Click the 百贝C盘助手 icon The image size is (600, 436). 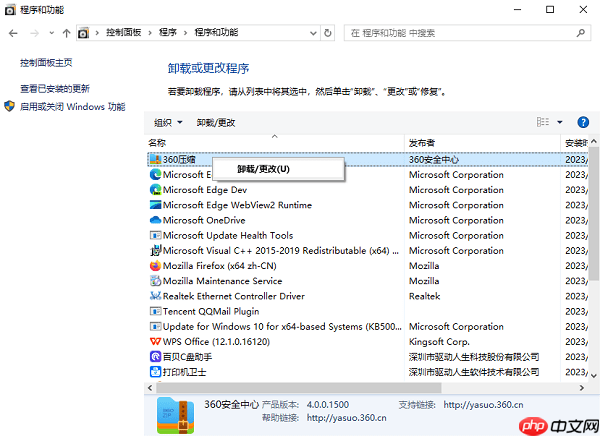coord(155,357)
